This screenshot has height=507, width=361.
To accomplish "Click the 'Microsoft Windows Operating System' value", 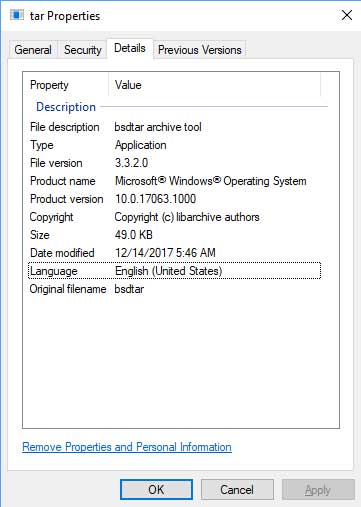I will (x=211, y=181).
